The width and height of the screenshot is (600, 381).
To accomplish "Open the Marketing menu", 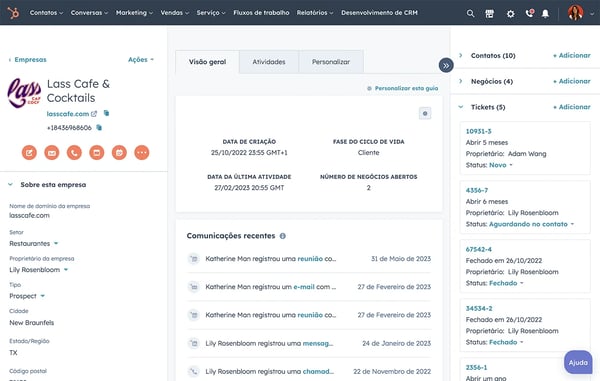I will pos(134,13).
